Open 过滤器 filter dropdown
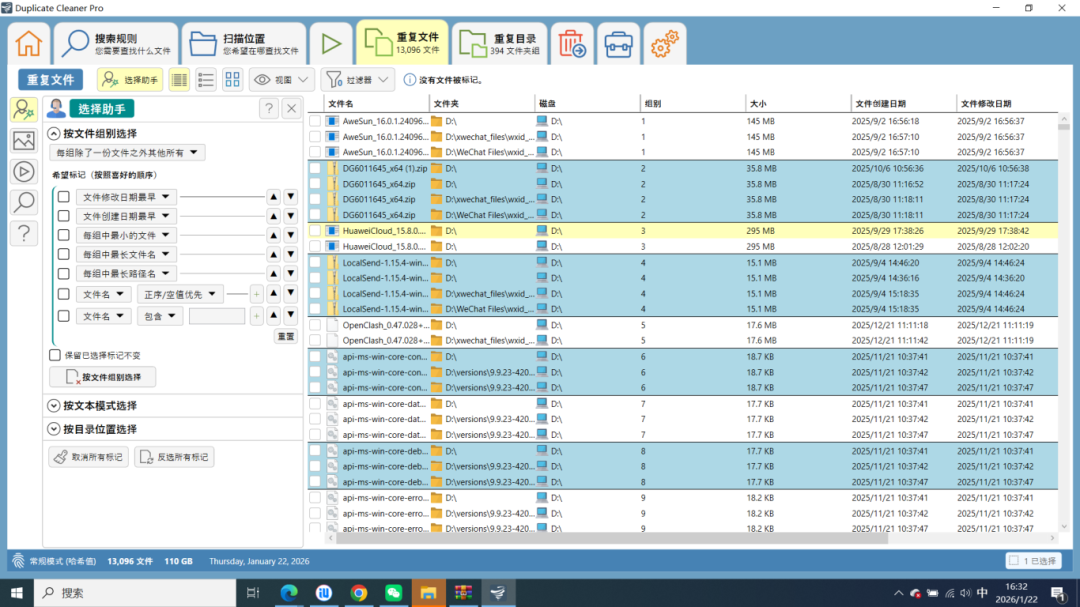Screen dimensions: 1080x607 tap(357, 80)
